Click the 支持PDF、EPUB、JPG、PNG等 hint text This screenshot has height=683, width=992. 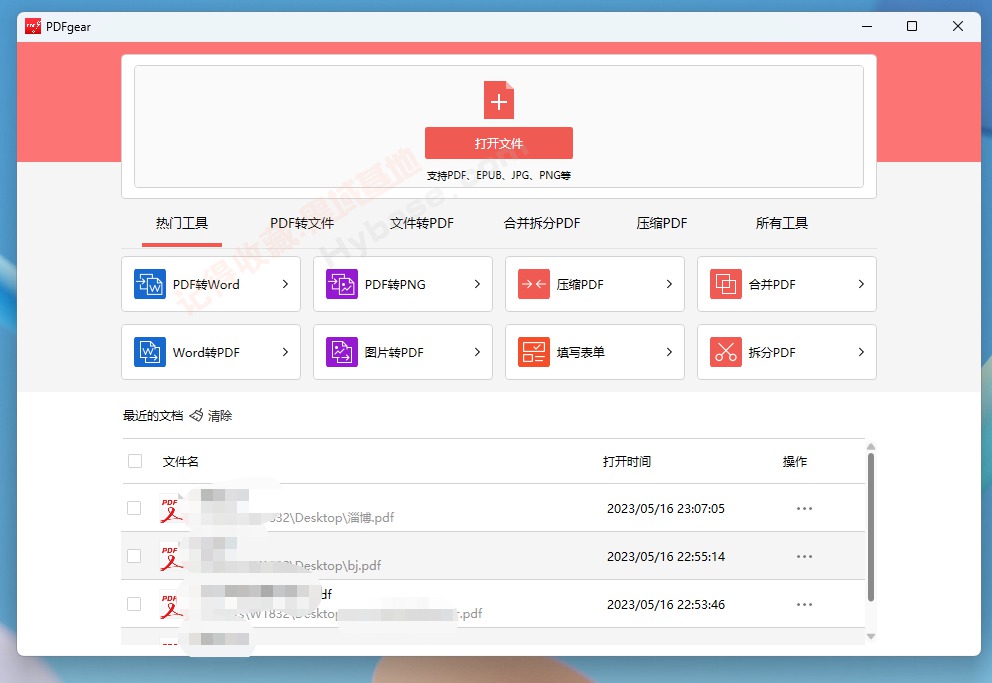pyautogui.click(x=499, y=175)
